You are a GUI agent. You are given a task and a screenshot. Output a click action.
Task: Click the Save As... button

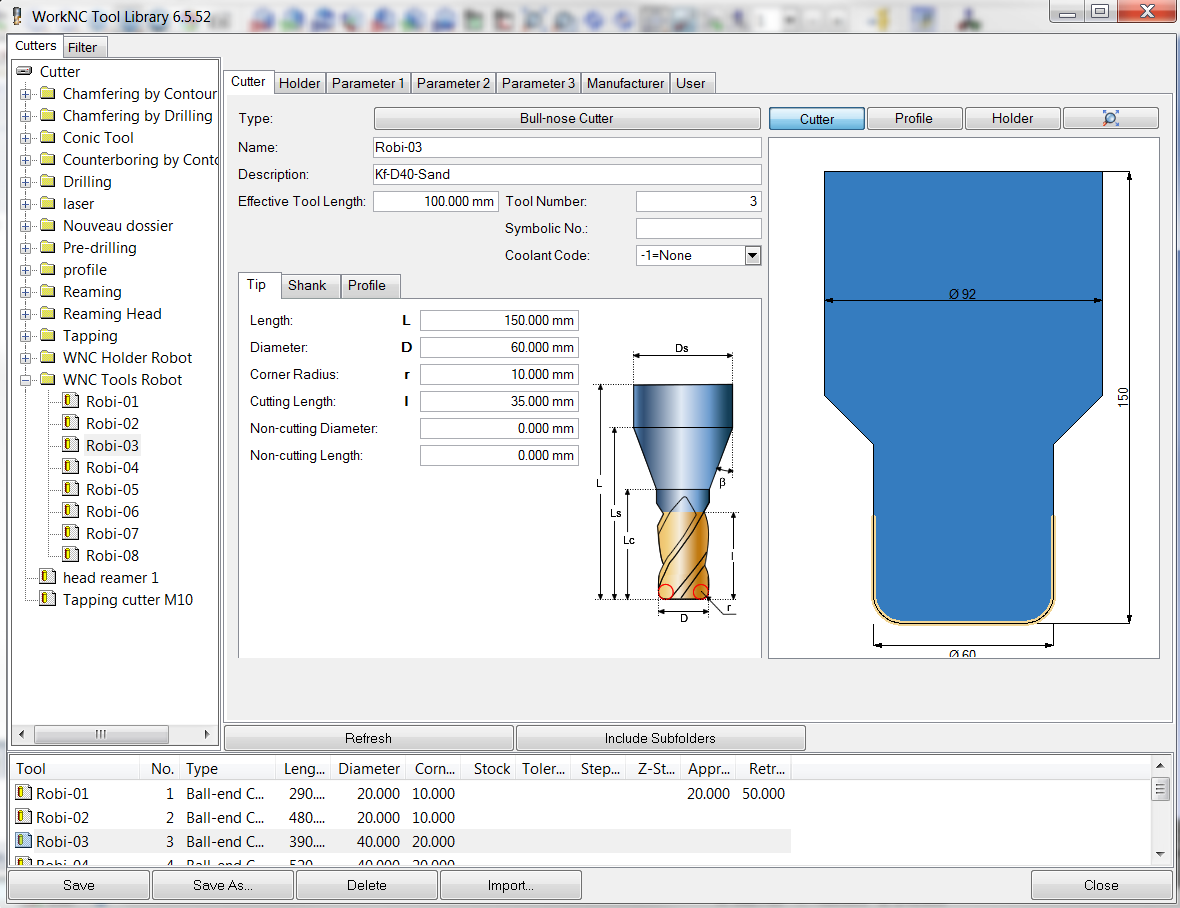[x=223, y=885]
